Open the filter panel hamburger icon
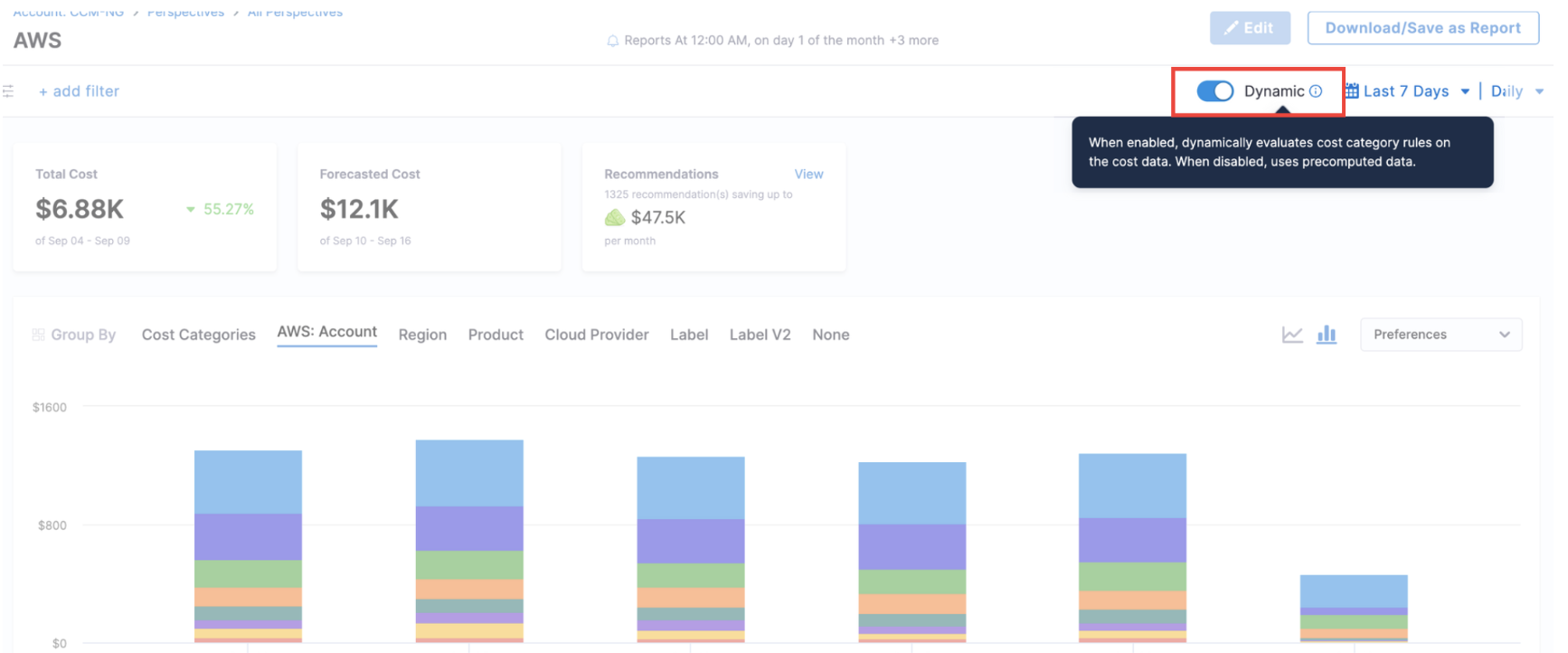The image size is (1568, 653). click(8, 91)
